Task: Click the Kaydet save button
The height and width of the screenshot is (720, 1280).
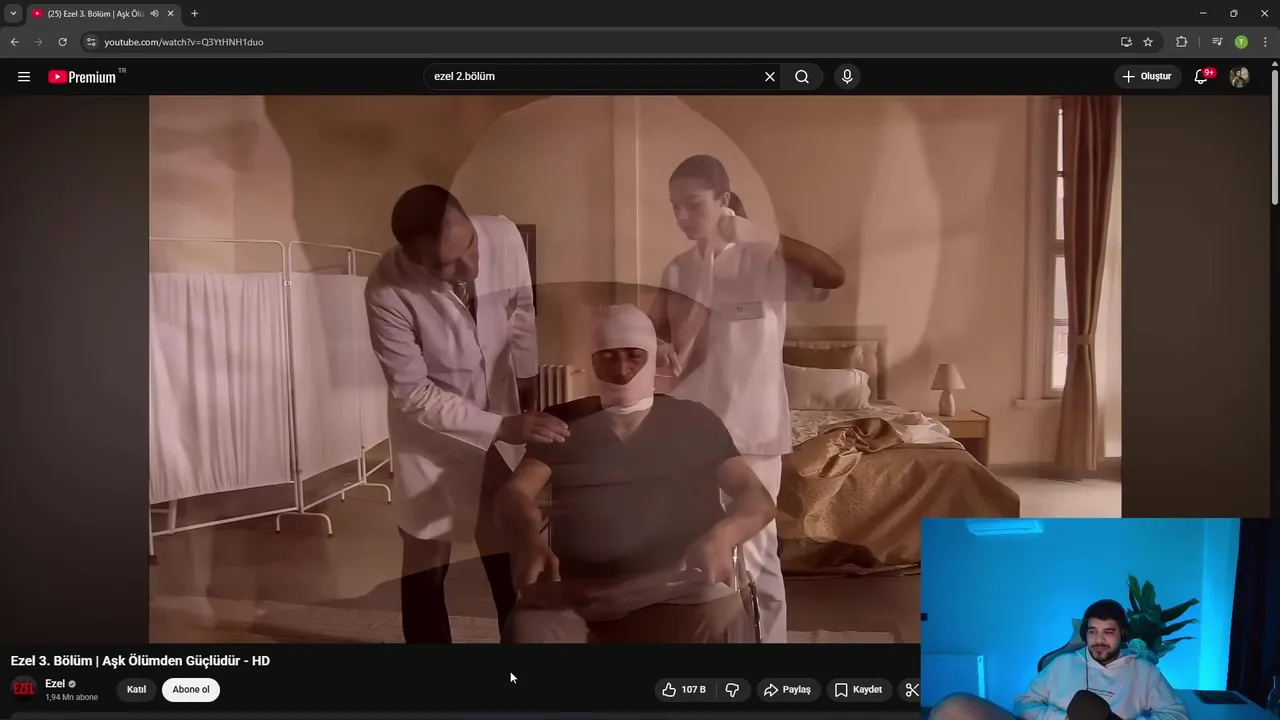Action: pyautogui.click(x=858, y=690)
